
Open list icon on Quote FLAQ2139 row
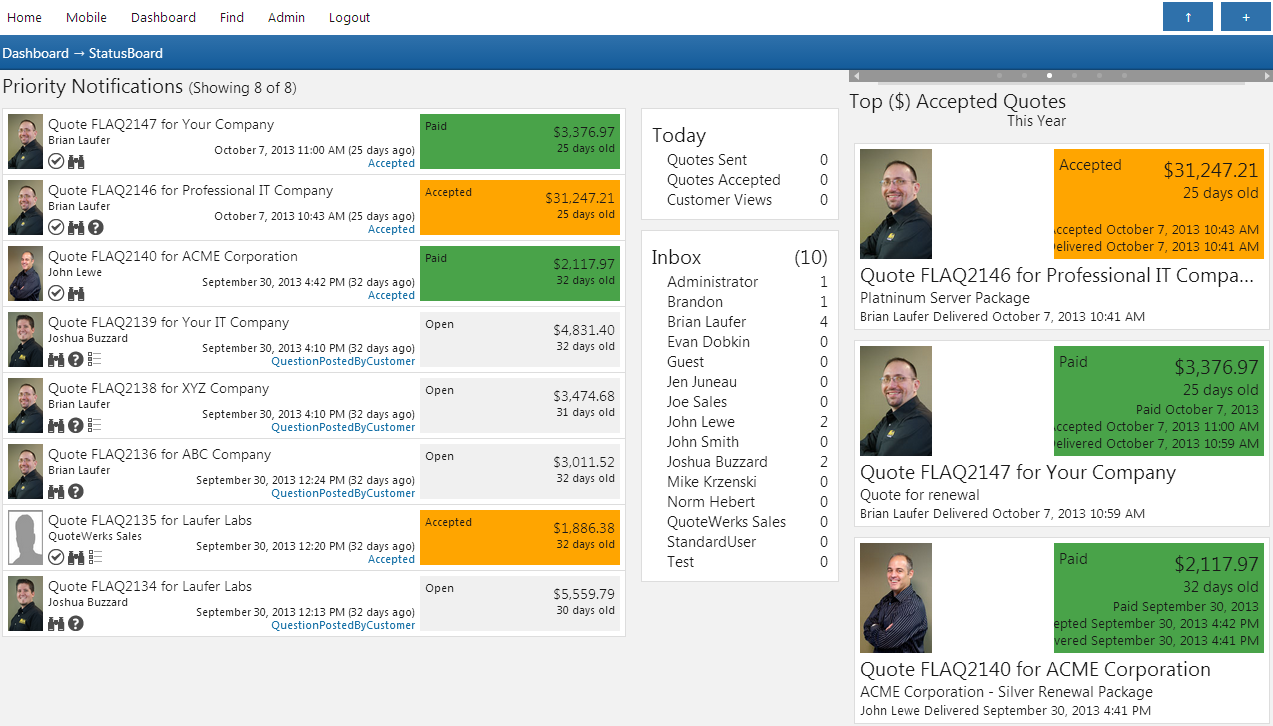[95, 359]
